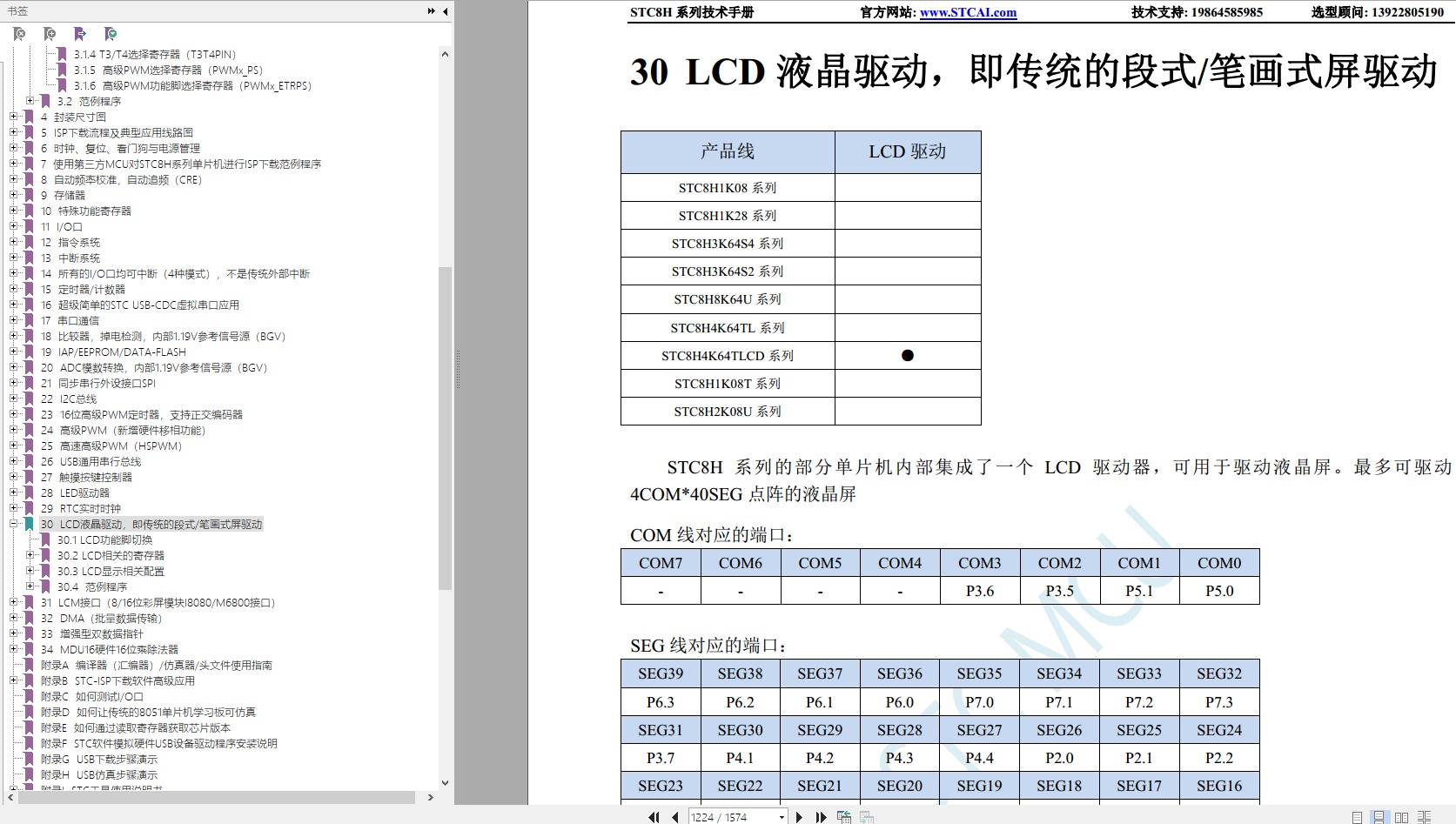Open bookmark 26 USB通用串行总线
Screen dimensions: 1456x824
91,461
